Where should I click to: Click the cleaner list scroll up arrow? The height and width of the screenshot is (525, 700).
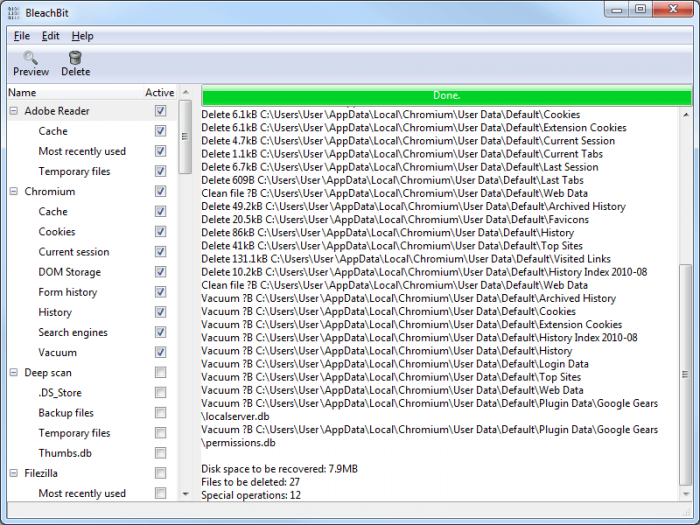[x=185, y=92]
